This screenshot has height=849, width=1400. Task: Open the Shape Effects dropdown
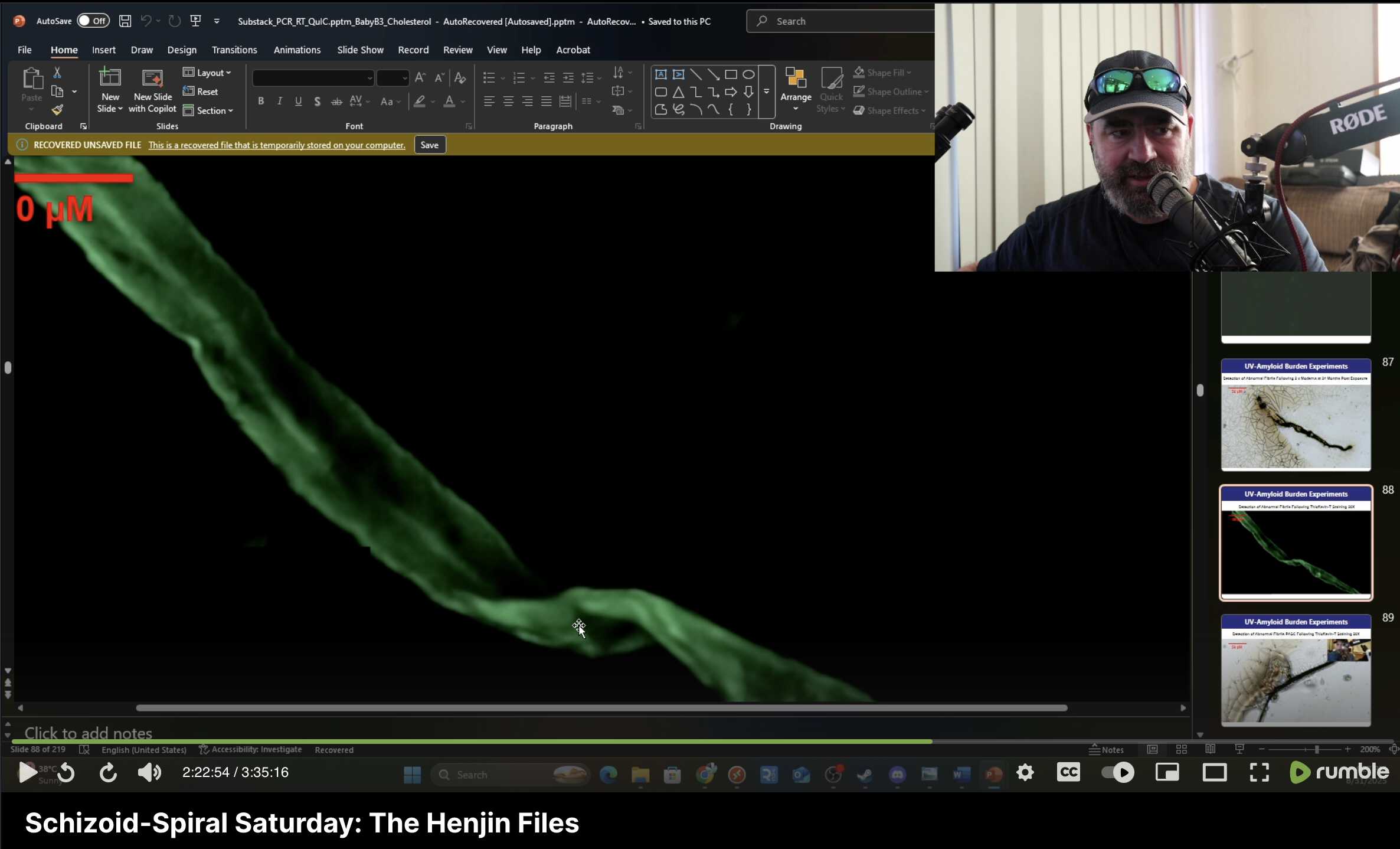890,110
